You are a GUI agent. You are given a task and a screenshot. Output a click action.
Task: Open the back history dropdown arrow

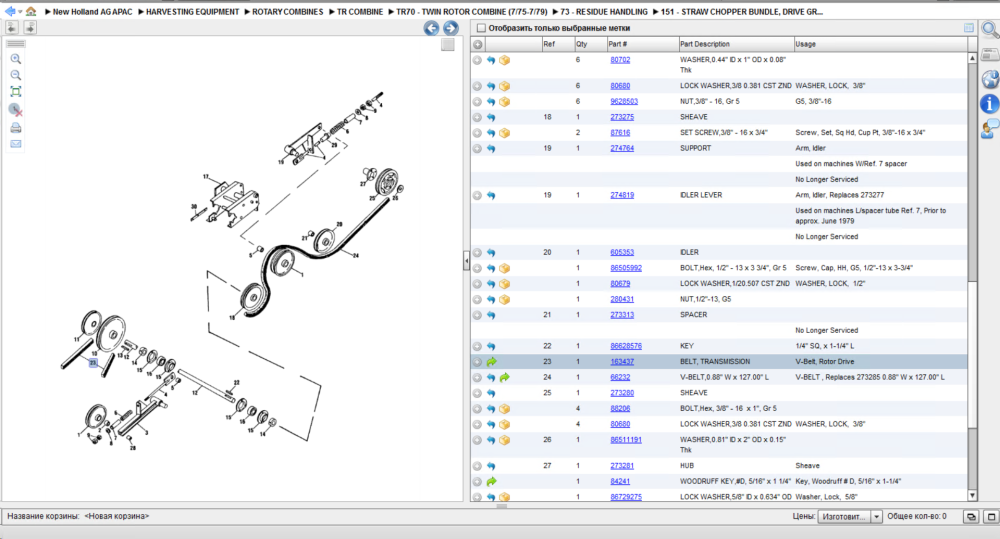[20, 11]
